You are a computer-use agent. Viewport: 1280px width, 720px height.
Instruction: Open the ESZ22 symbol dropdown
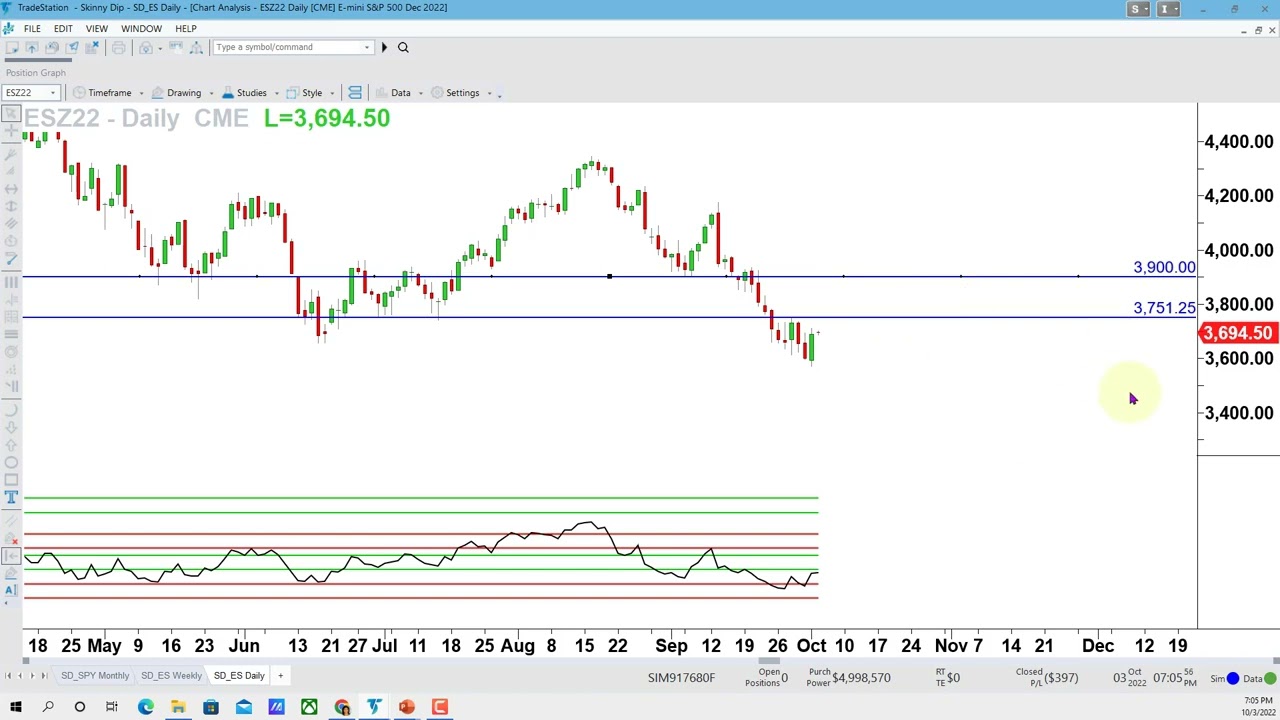click(52, 93)
